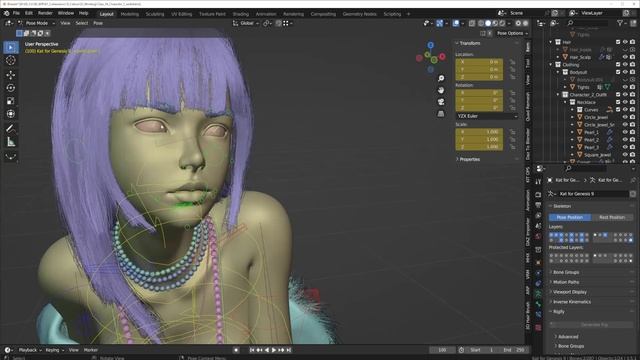Toggle camera view icon in viewport
640x360 pixels.
441,102
